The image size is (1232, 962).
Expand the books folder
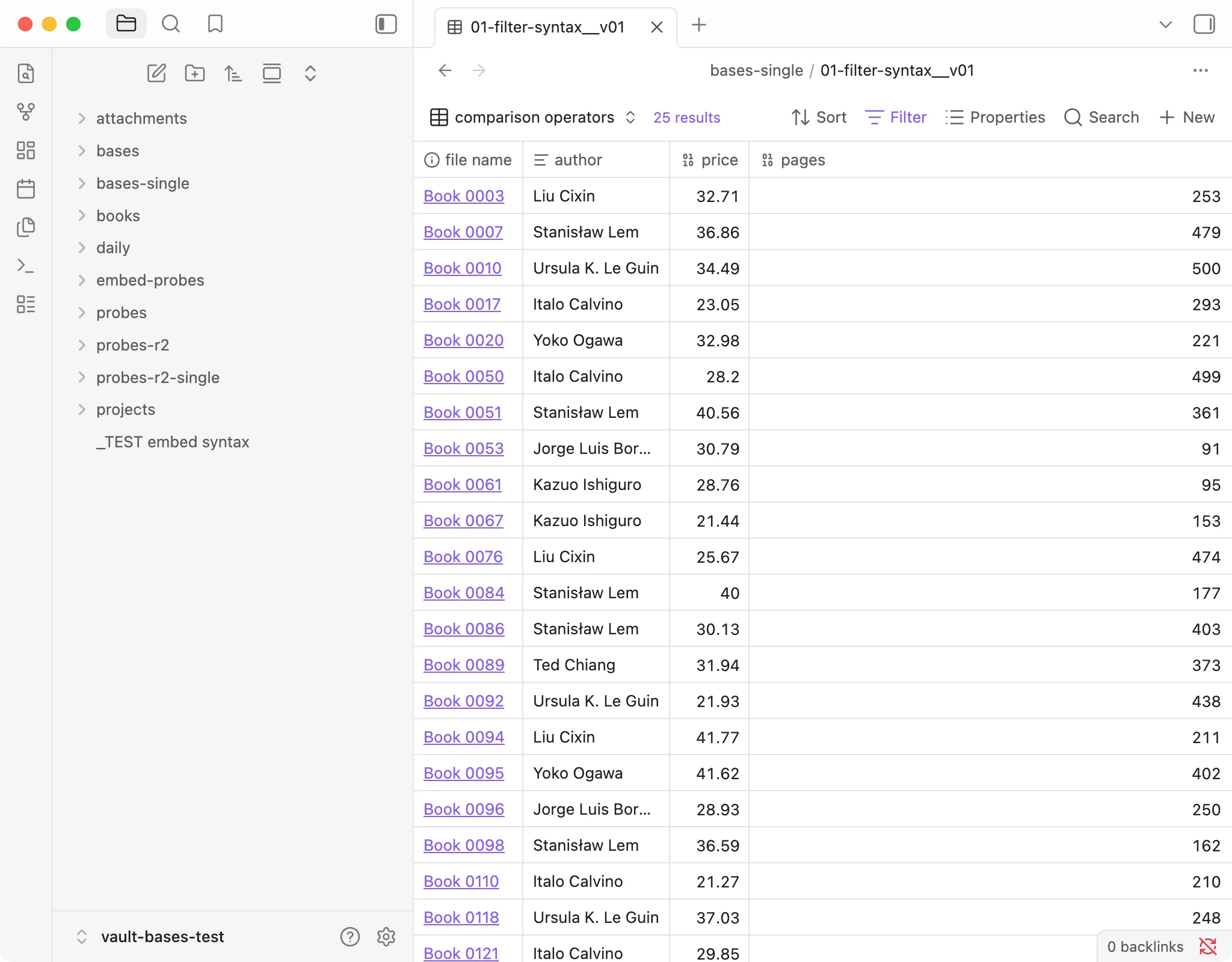[118, 216]
